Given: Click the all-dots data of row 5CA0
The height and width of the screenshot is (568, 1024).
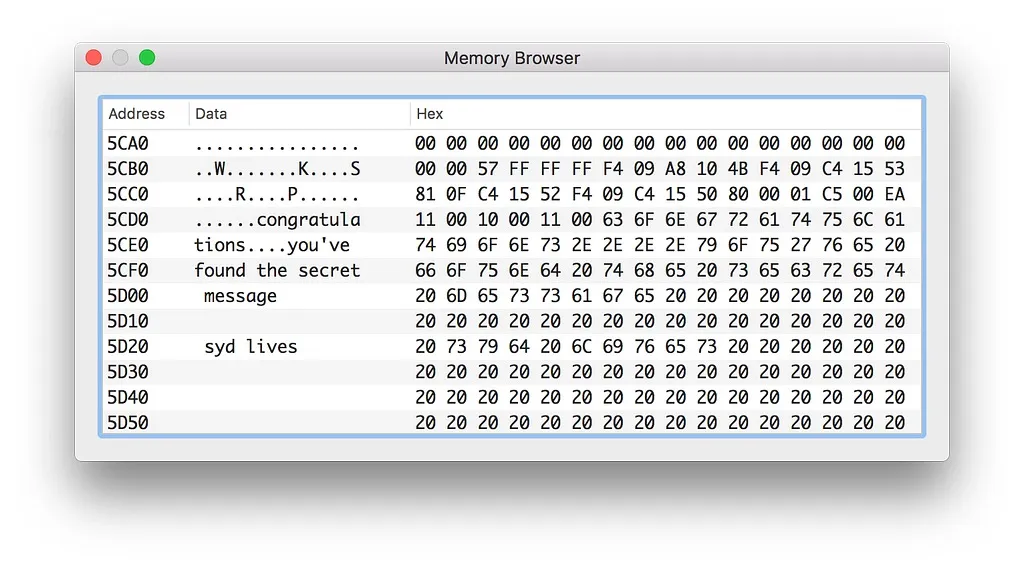Looking at the screenshot, I should 278,148.
